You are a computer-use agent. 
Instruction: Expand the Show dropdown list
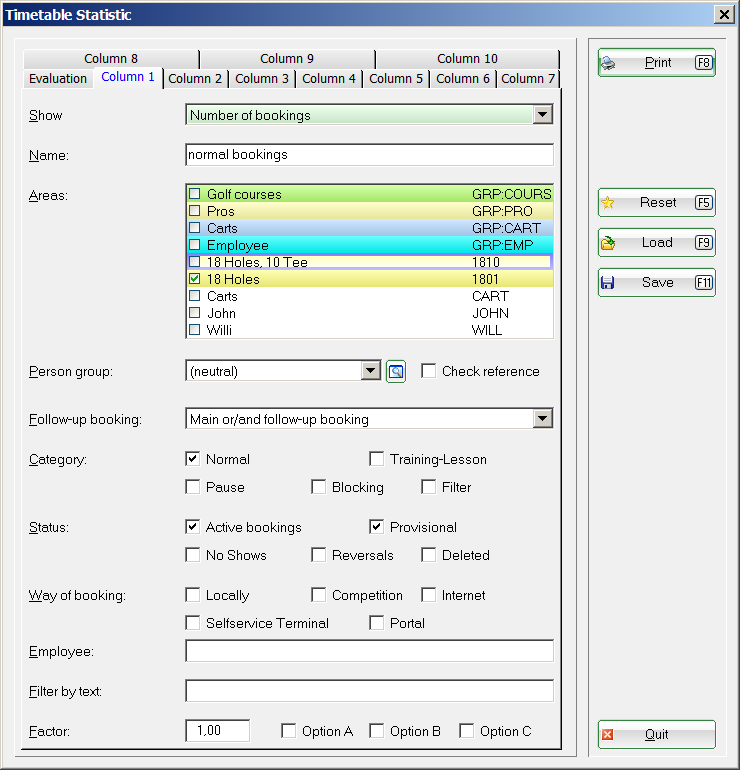(x=542, y=115)
